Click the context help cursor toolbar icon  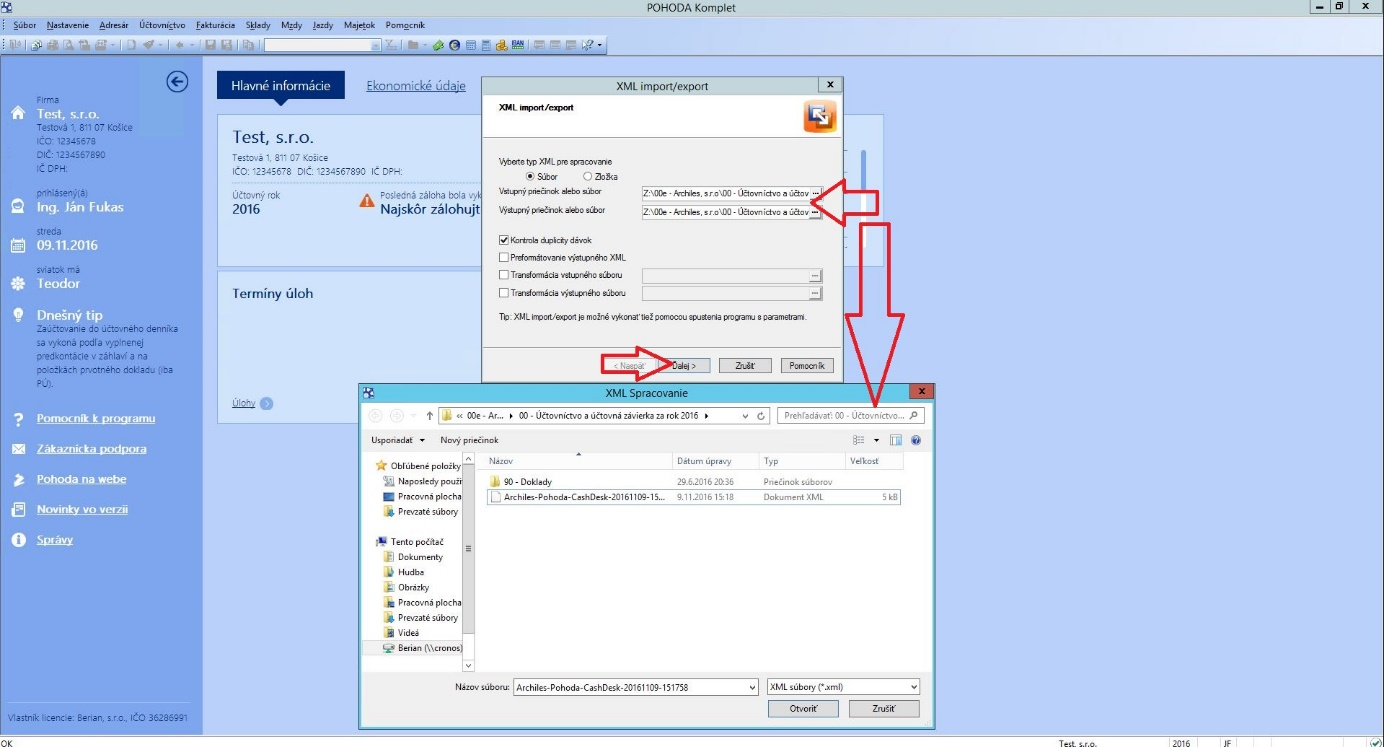(588, 45)
